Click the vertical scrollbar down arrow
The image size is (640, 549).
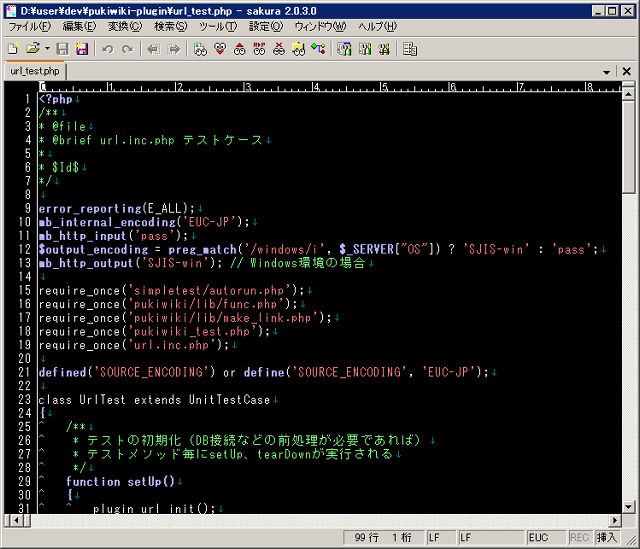(629, 505)
